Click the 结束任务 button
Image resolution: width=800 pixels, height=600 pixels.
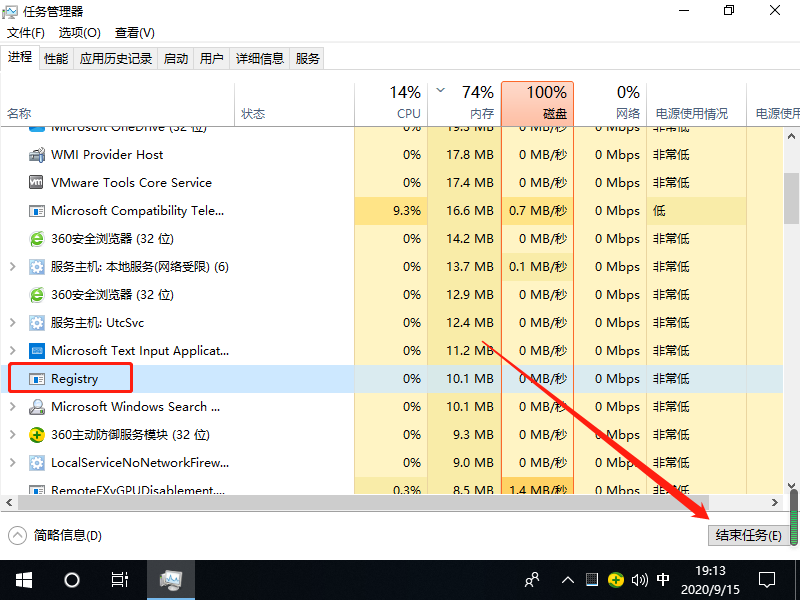pos(748,534)
